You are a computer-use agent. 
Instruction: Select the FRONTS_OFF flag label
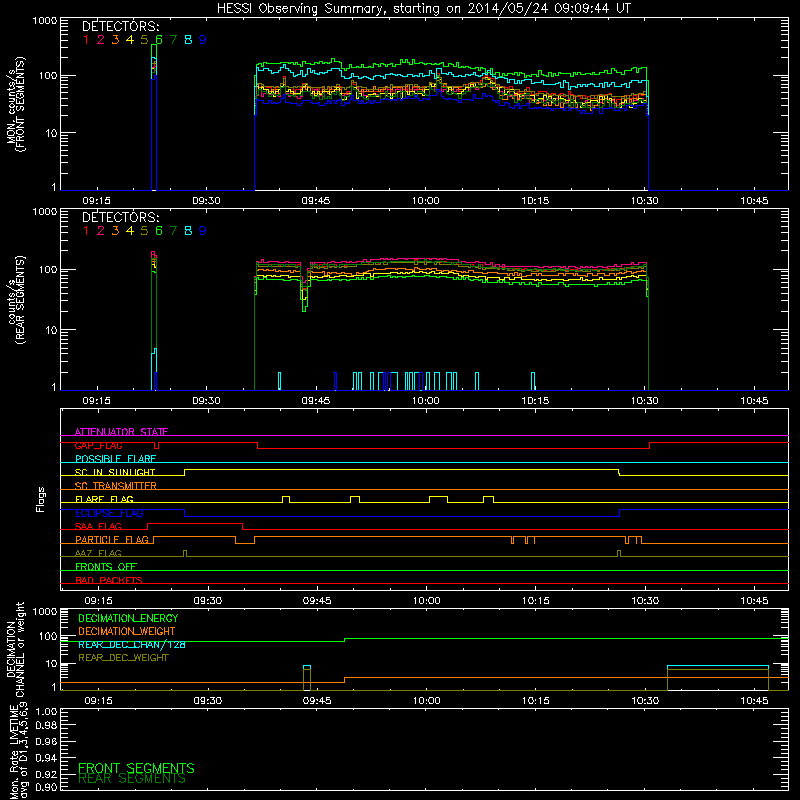coord(106,567)
